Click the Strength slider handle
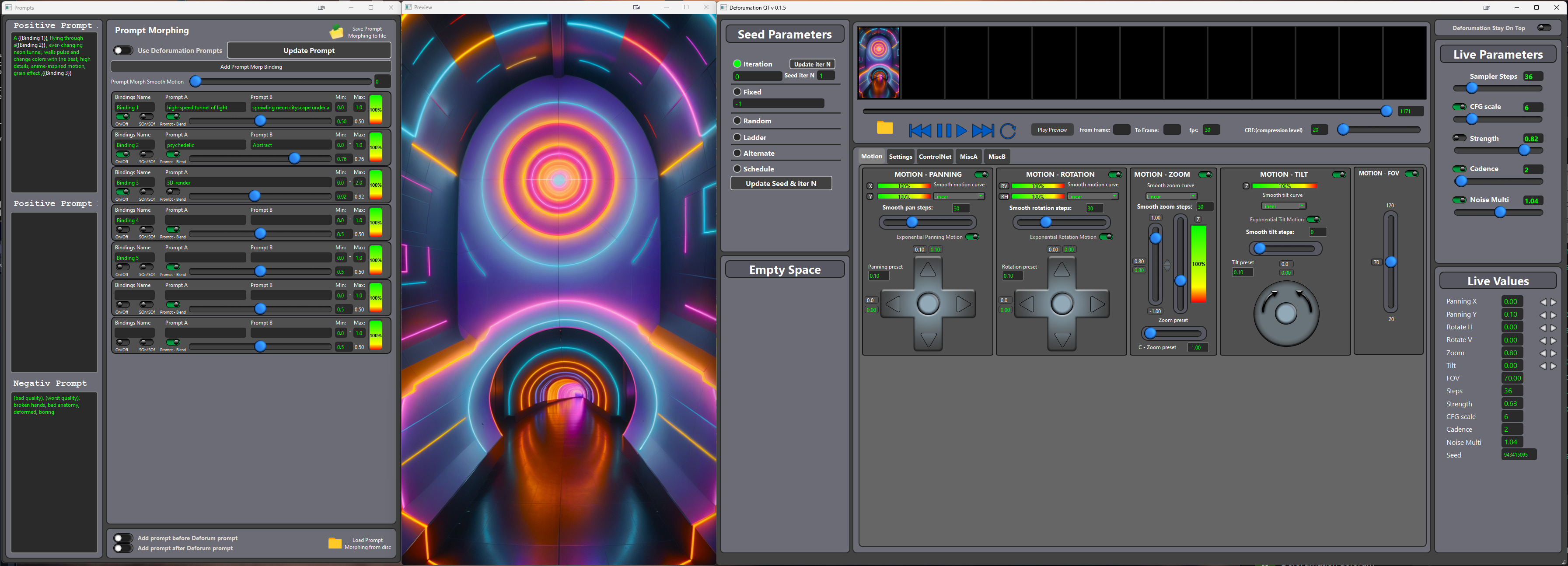Screen dimensions: 1568x566 [x=1524, y=150]
